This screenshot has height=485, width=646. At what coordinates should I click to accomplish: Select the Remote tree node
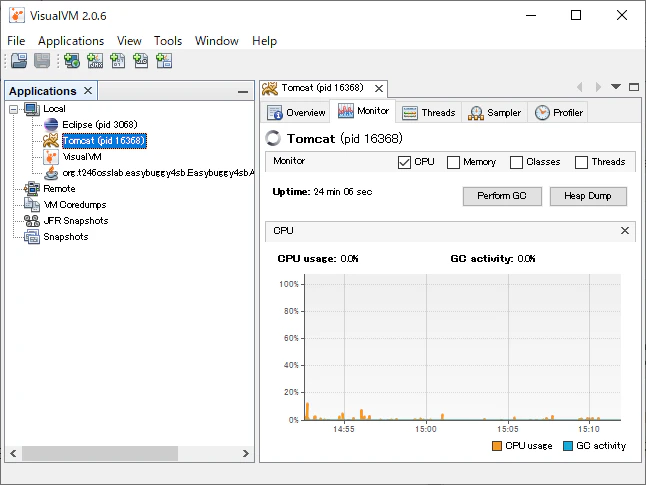[x=59, y=189]
